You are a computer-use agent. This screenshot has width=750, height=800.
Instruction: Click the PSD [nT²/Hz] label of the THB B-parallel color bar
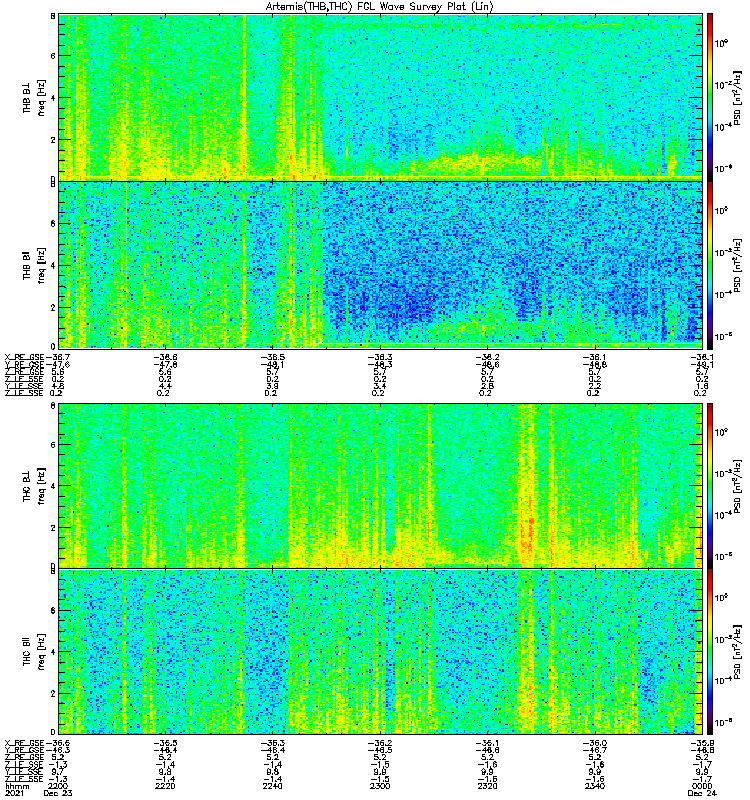pyautogui.click(x=738, y=265)
